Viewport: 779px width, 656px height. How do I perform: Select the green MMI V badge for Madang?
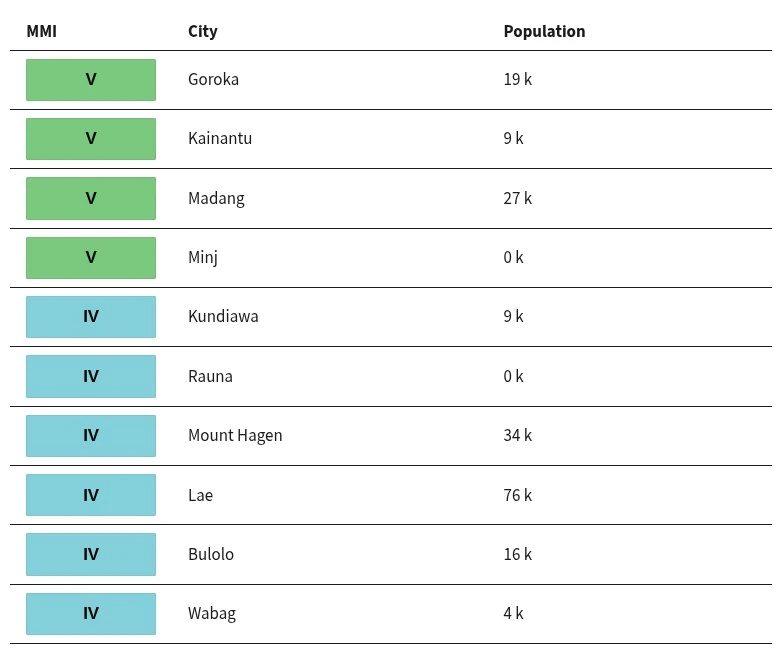point(91,198)
